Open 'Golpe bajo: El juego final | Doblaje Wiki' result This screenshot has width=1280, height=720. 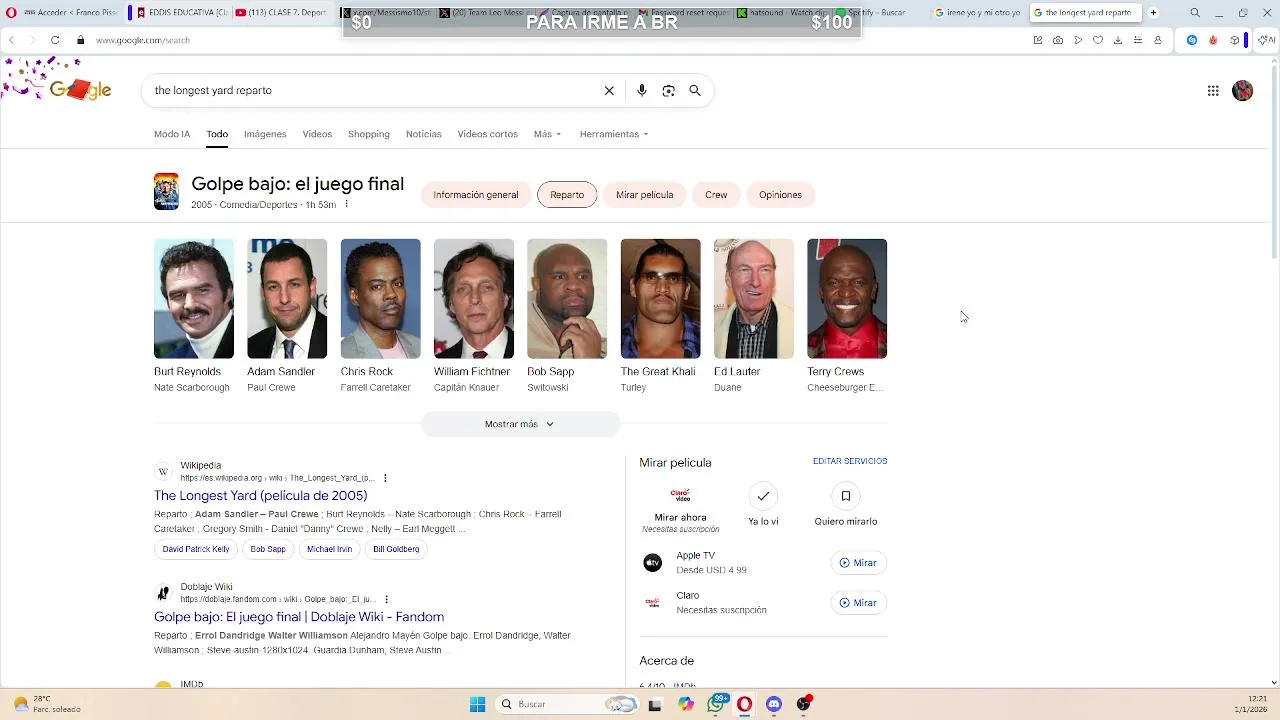tap(299, 617)
